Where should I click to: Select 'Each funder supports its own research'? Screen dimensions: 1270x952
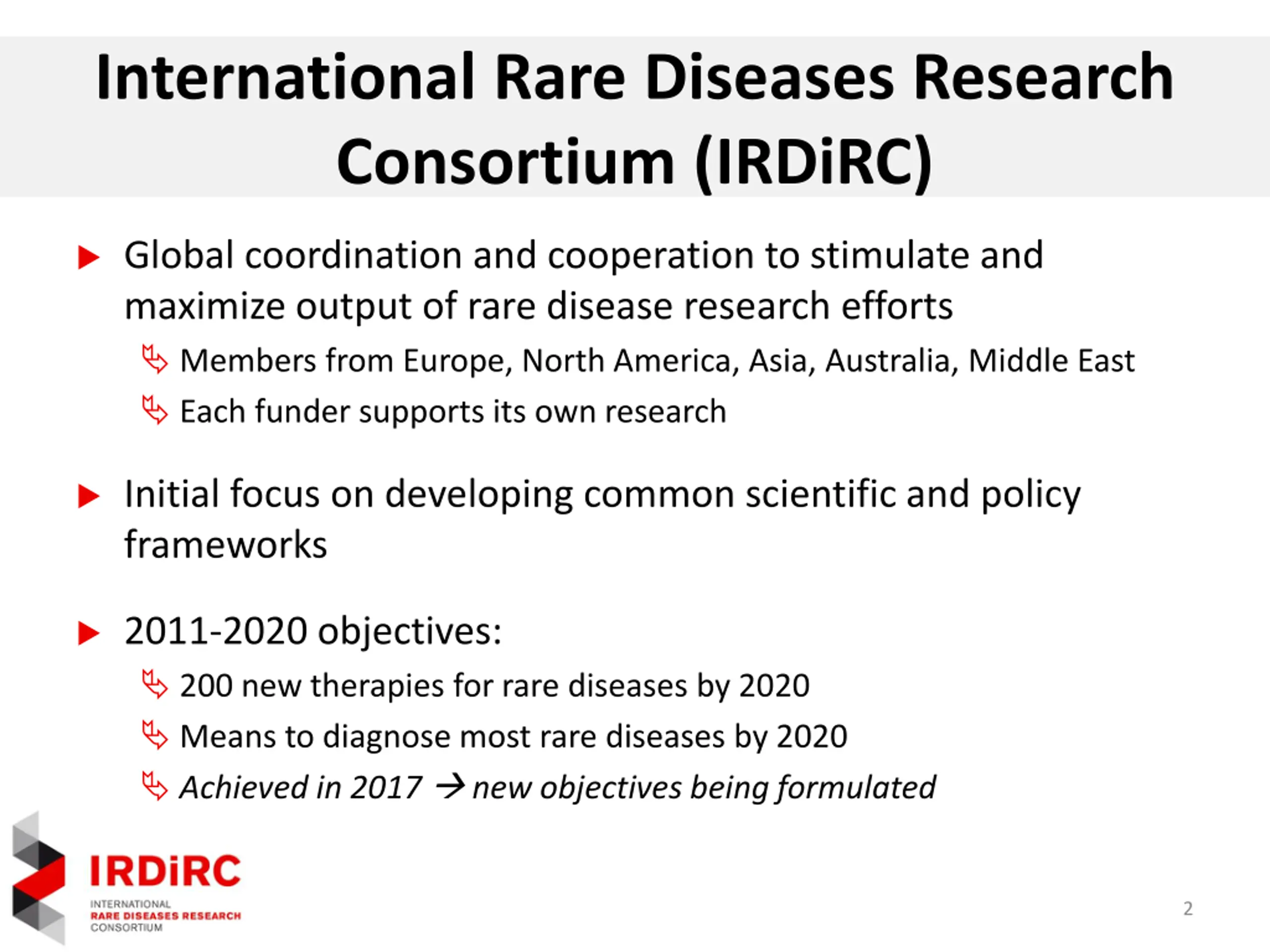click(453, 412)
